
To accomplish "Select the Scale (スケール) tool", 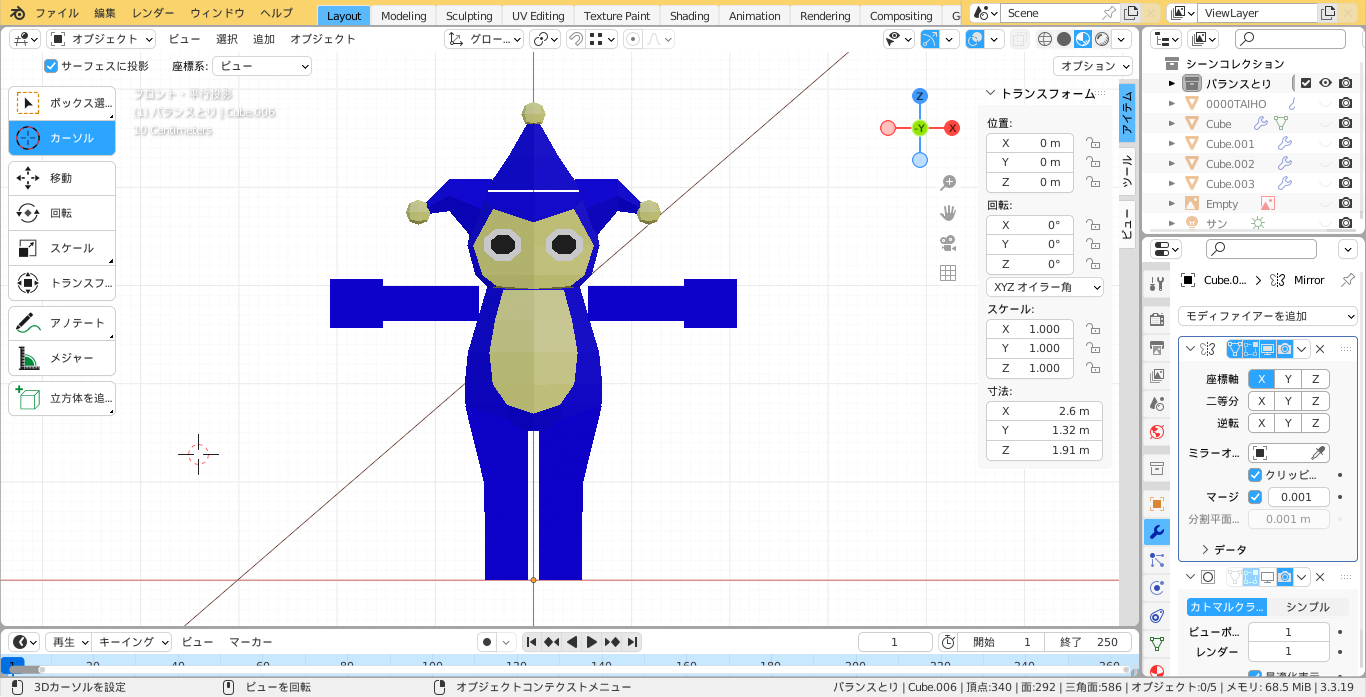I will coord(61,248).
